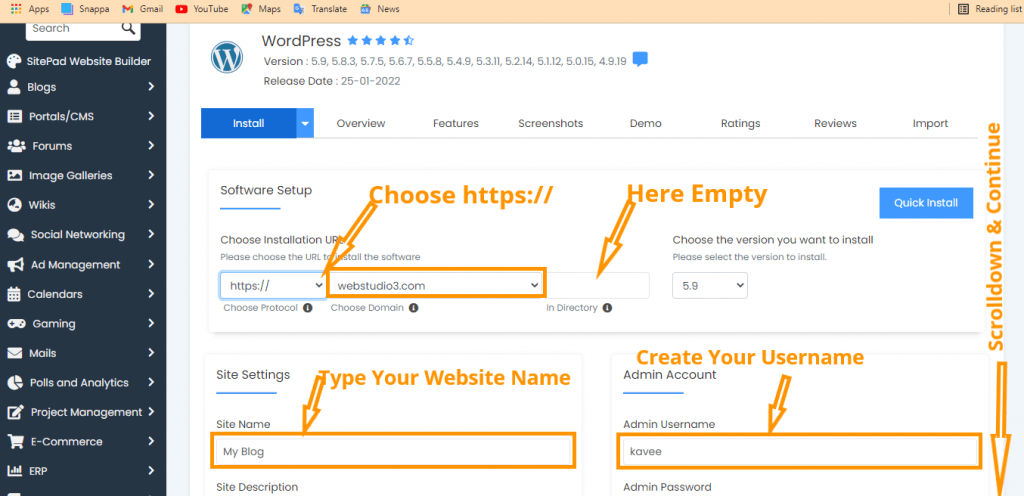Click the Project Management edit icon

coord(15,412)
